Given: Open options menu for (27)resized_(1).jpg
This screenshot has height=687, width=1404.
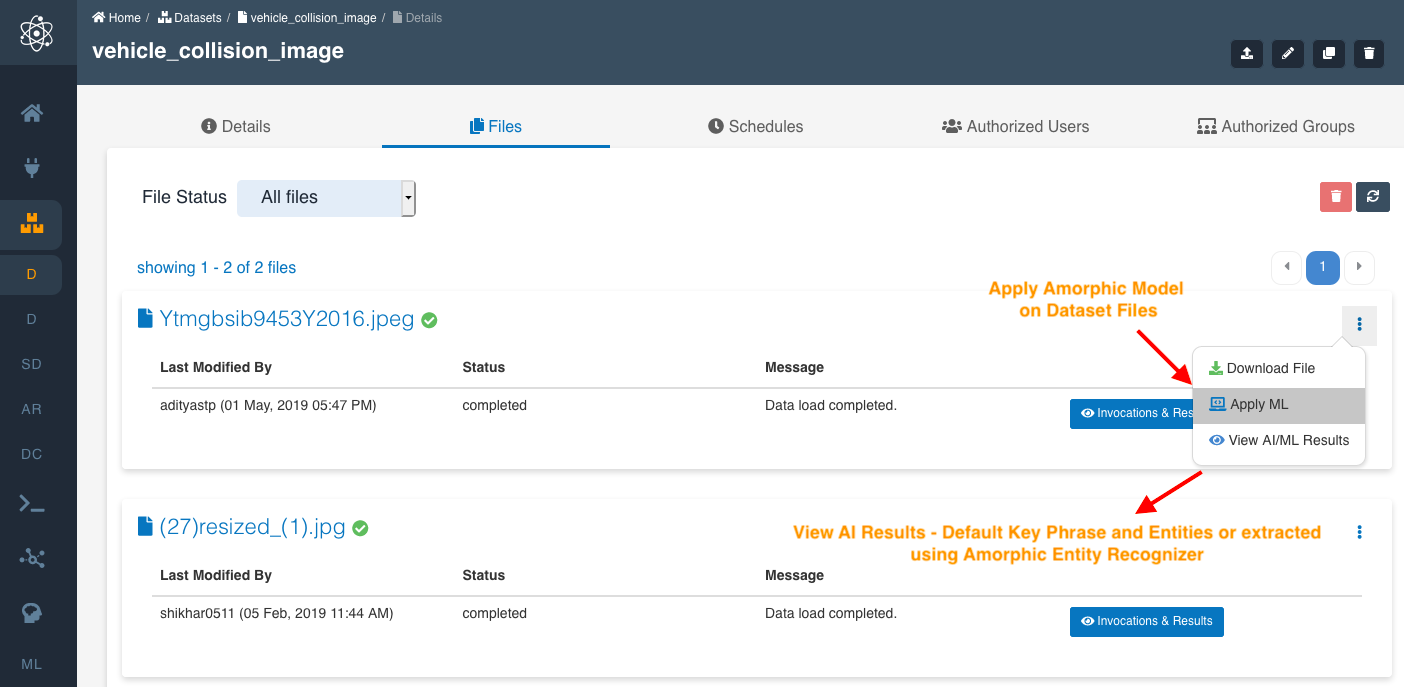Looking at the screenshot, I should pos(1359,532).
